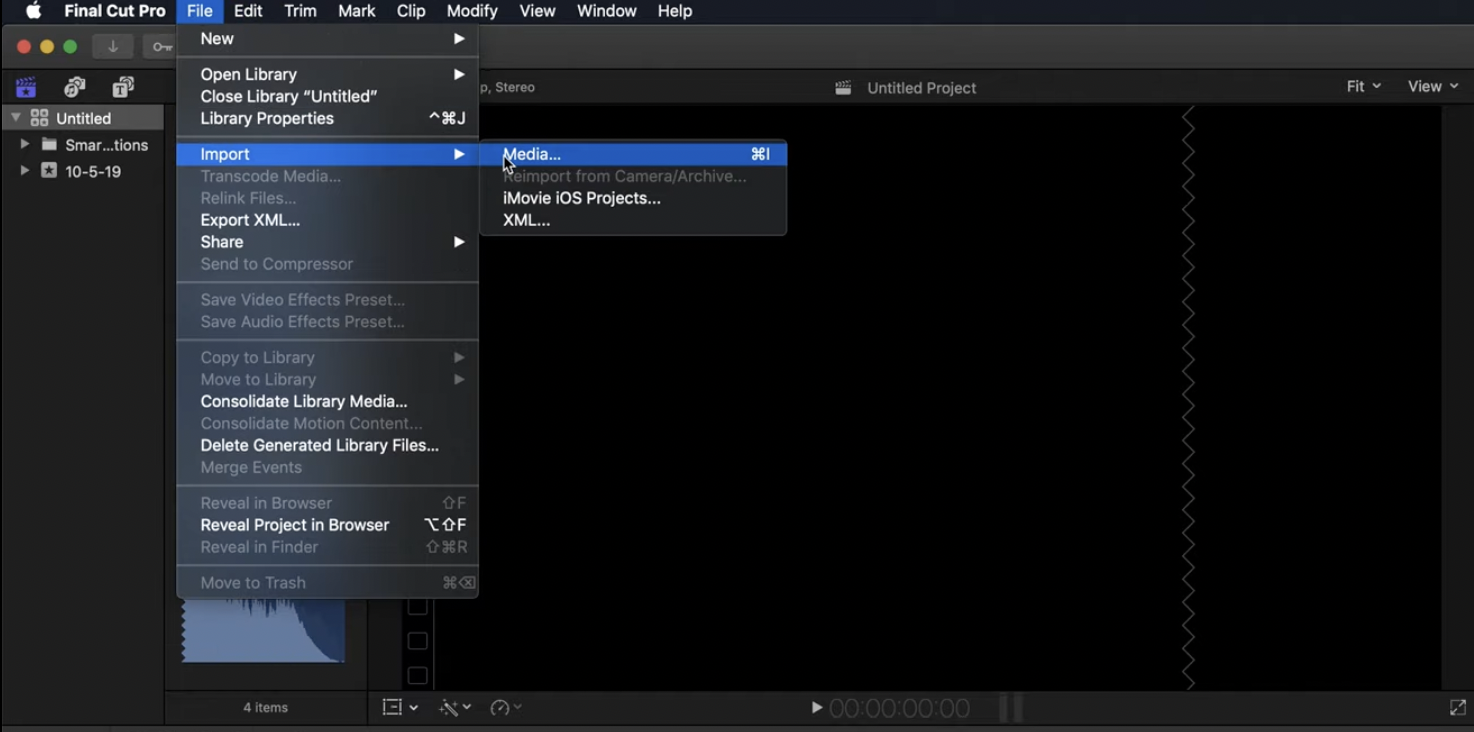Open the Apple menu

click(34, 11)
